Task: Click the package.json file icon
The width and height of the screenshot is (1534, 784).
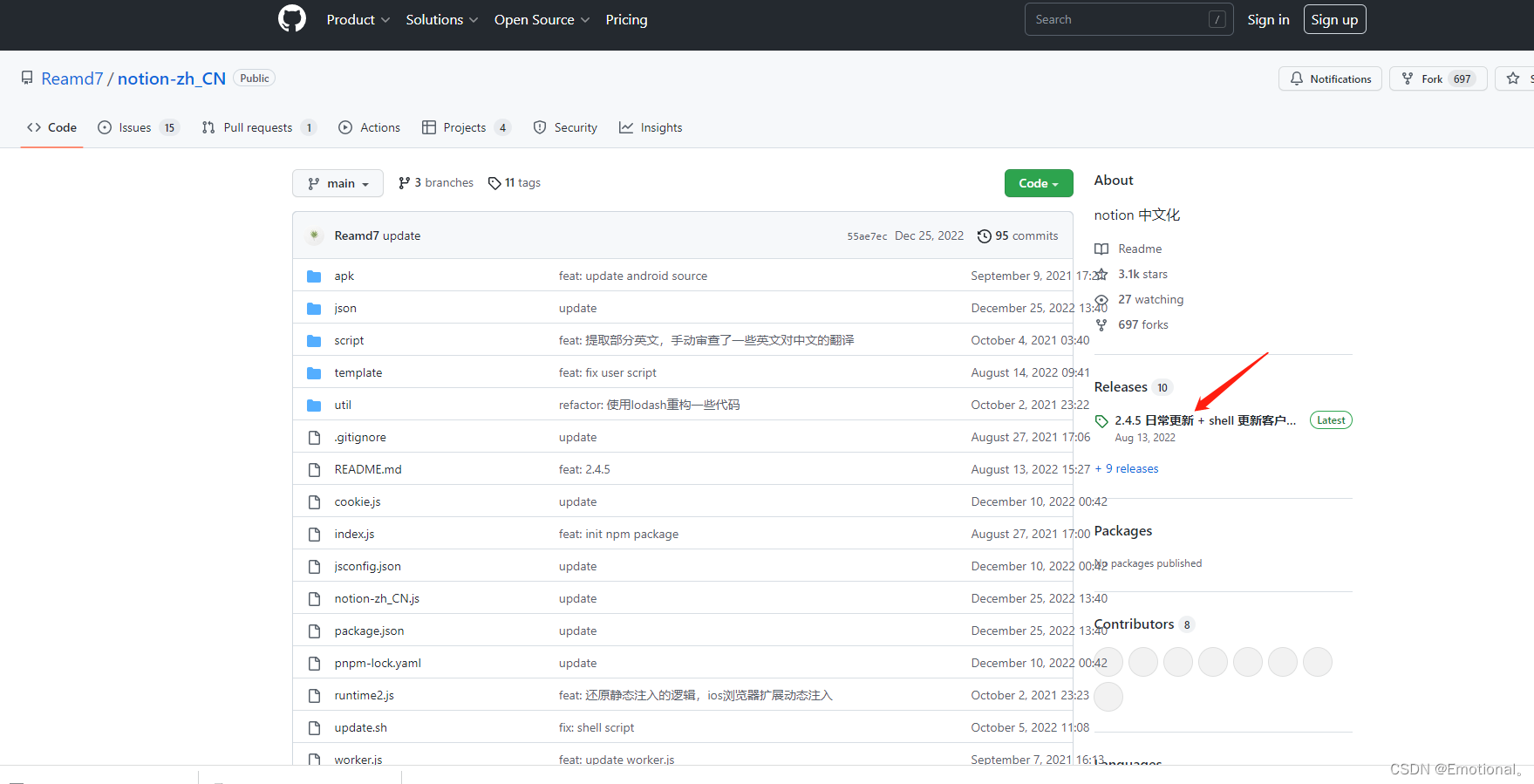Action: (x=314, y=631)
